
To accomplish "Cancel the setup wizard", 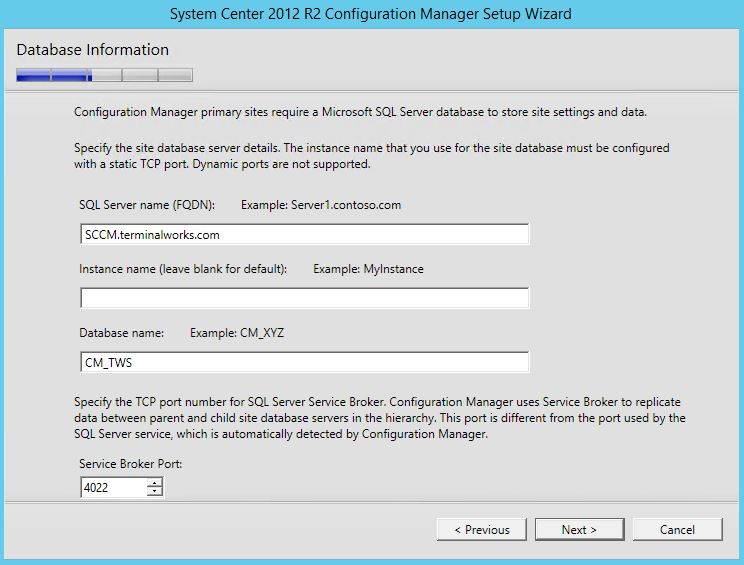I will 678,529.
